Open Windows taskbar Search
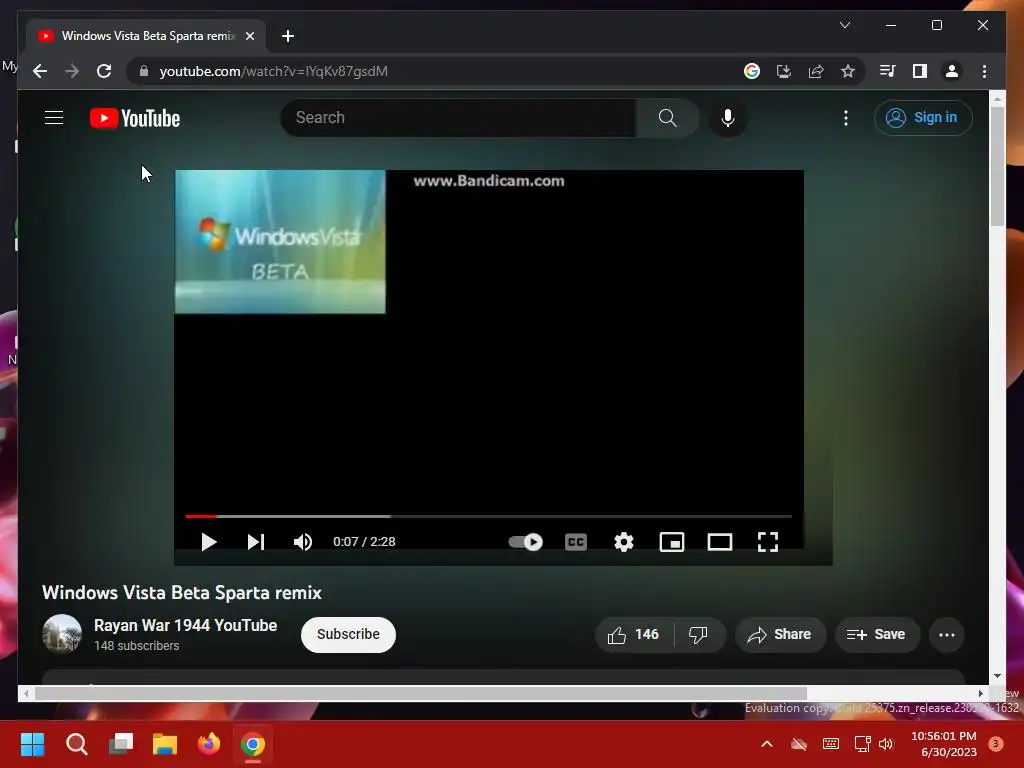The width and height of the screenshot is (1024, 768). pyautogui.click(x=76, y=744)
